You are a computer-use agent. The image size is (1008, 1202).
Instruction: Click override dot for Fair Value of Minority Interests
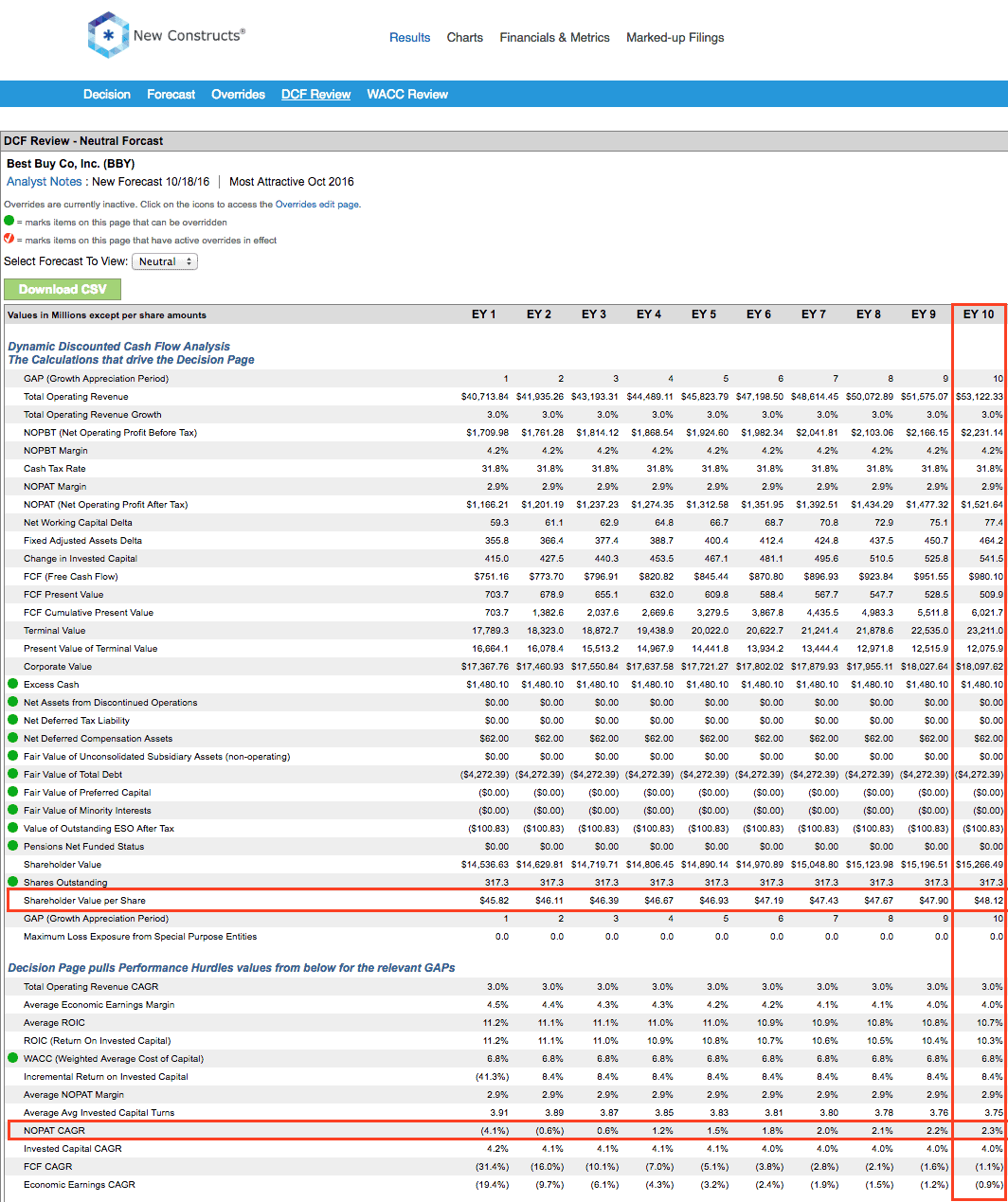click(x=13, y=810)
